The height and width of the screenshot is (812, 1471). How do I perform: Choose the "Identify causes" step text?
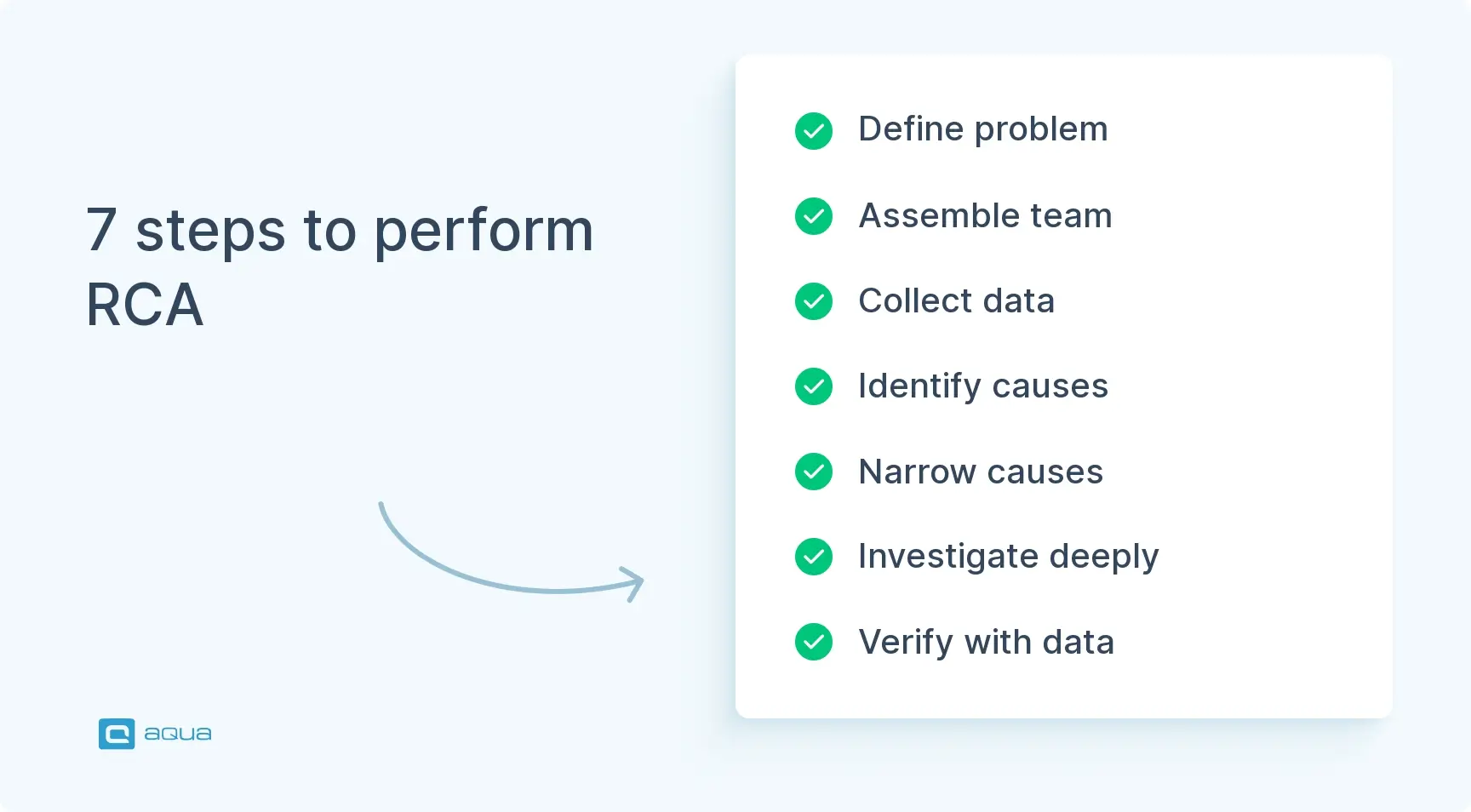(982, 386)
